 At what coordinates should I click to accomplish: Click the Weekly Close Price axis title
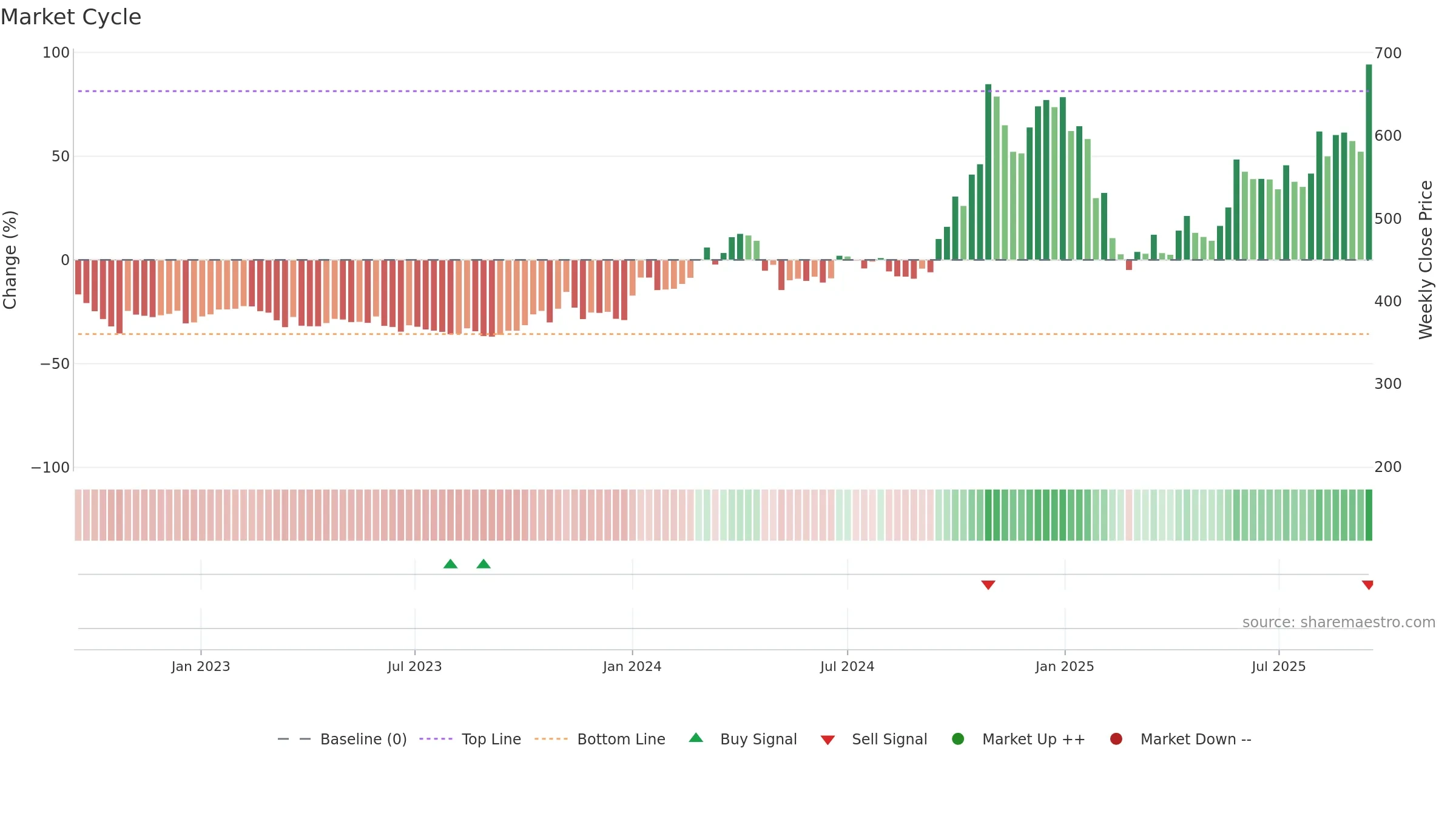pos(1426,260)
